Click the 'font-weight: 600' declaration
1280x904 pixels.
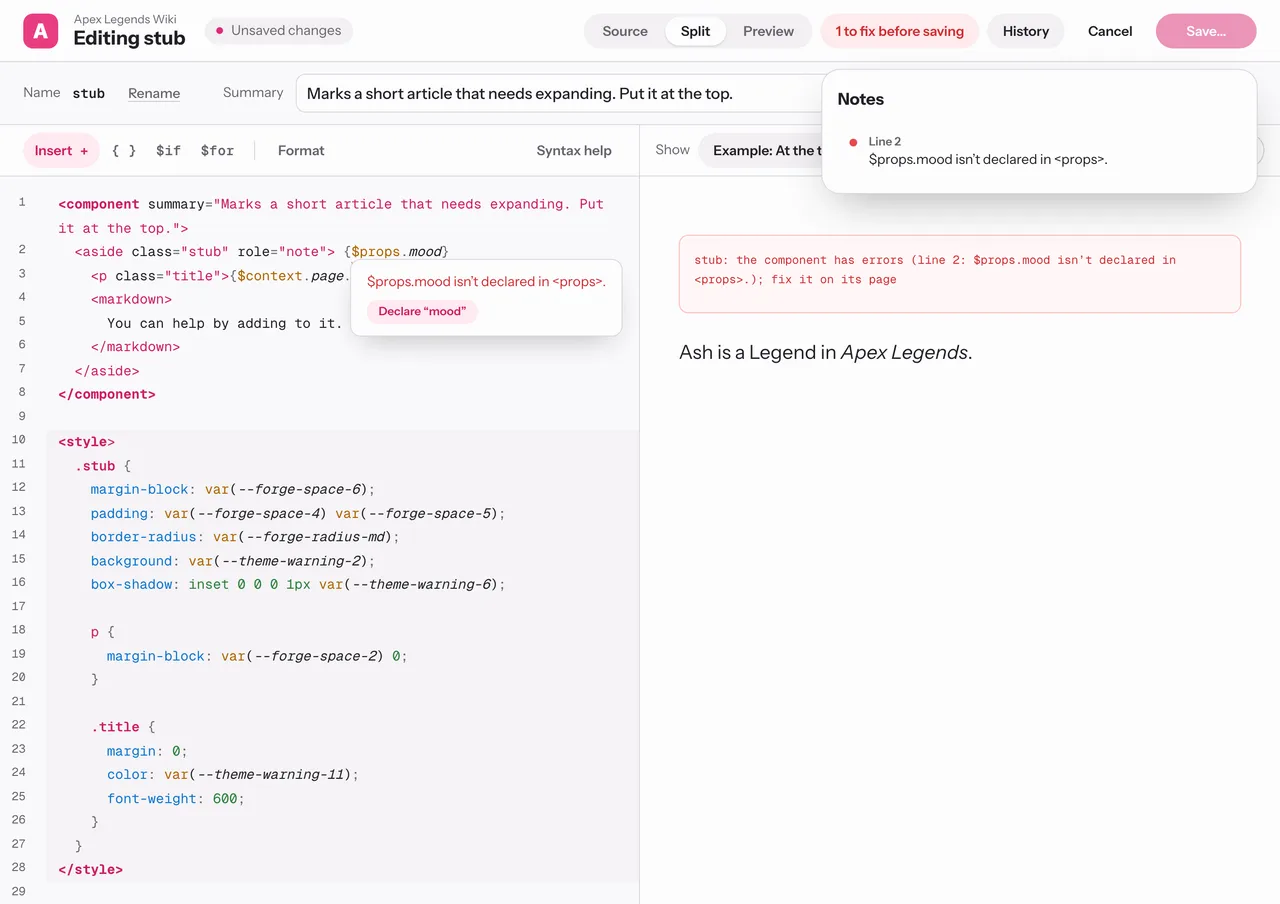click(175, 799)
